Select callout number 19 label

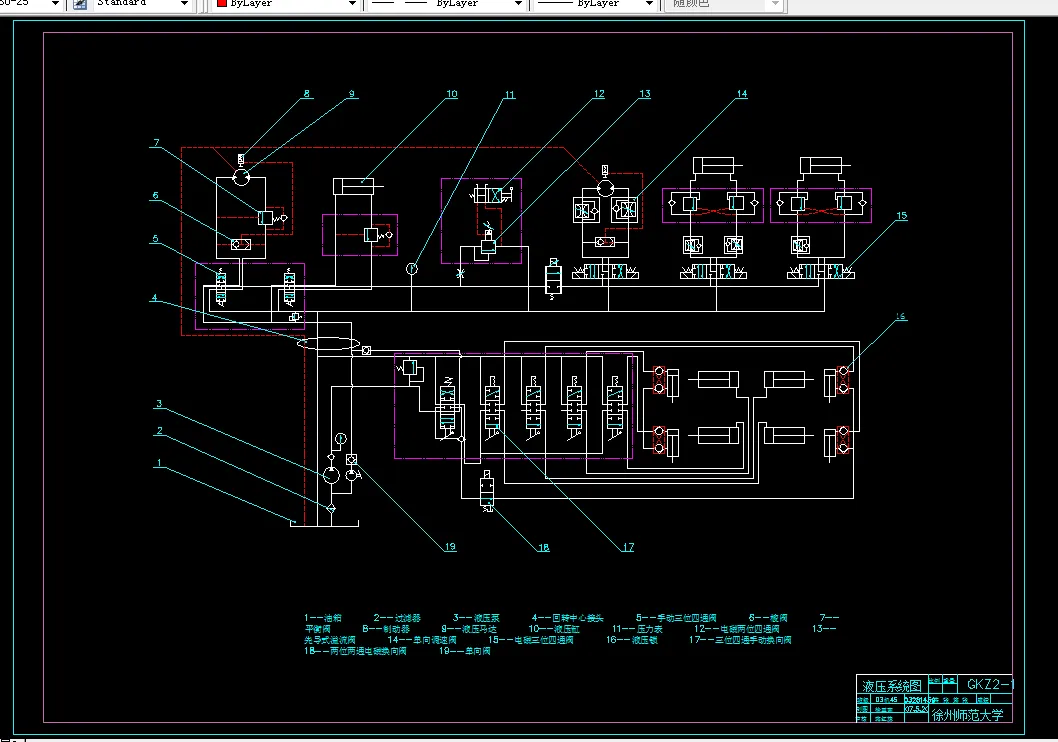pos(450,546)
